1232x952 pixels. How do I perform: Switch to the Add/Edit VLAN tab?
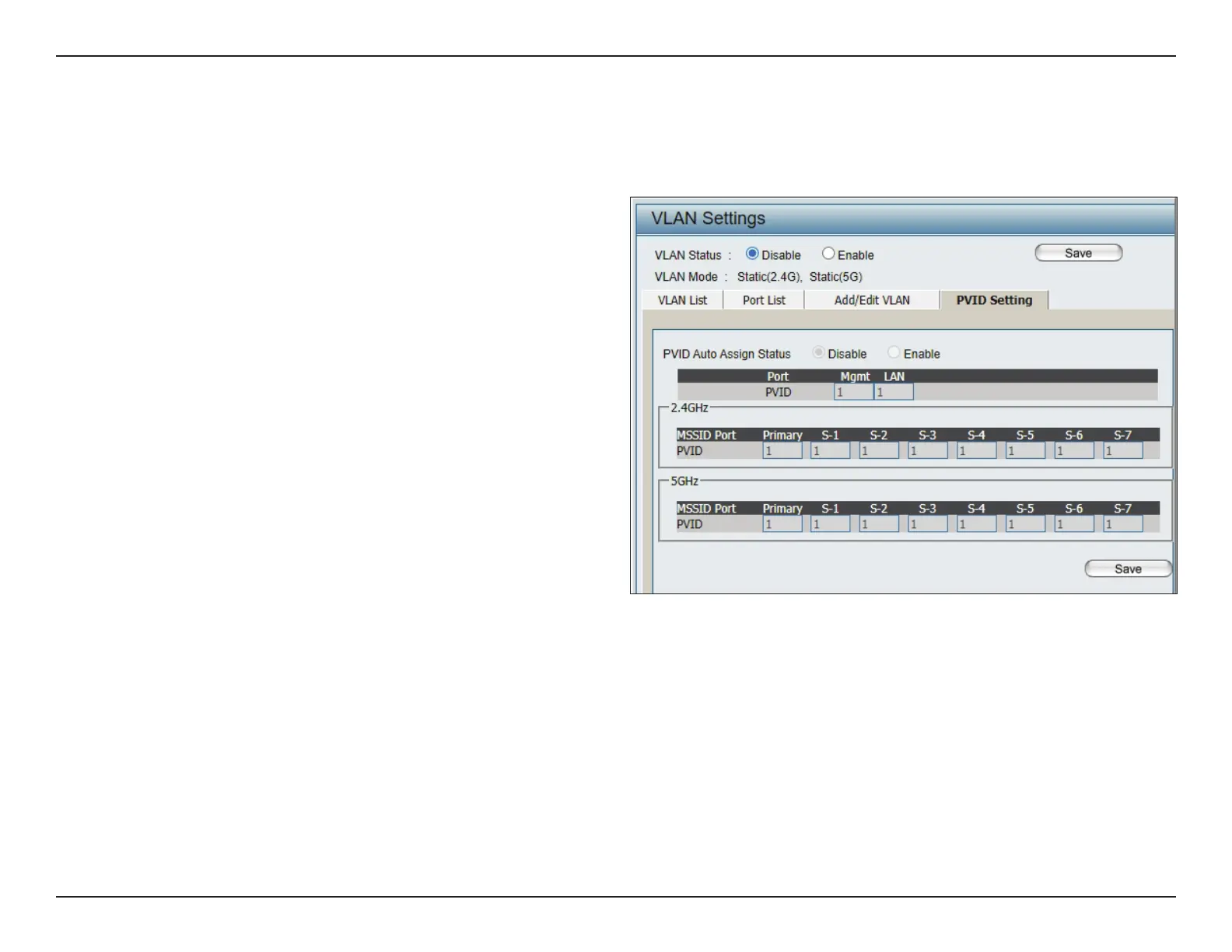872,300
